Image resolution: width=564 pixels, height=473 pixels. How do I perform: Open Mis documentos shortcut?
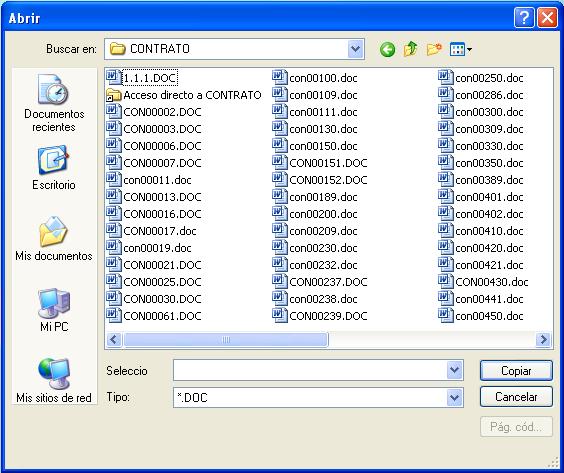pyautogui.click(x=54, y=238)
